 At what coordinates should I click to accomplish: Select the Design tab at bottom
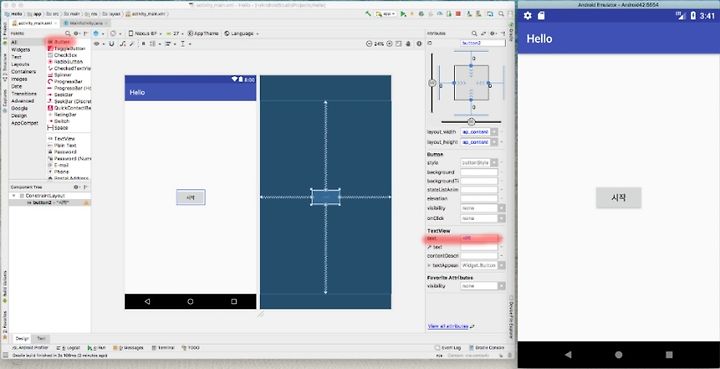(x=22, y=338)
